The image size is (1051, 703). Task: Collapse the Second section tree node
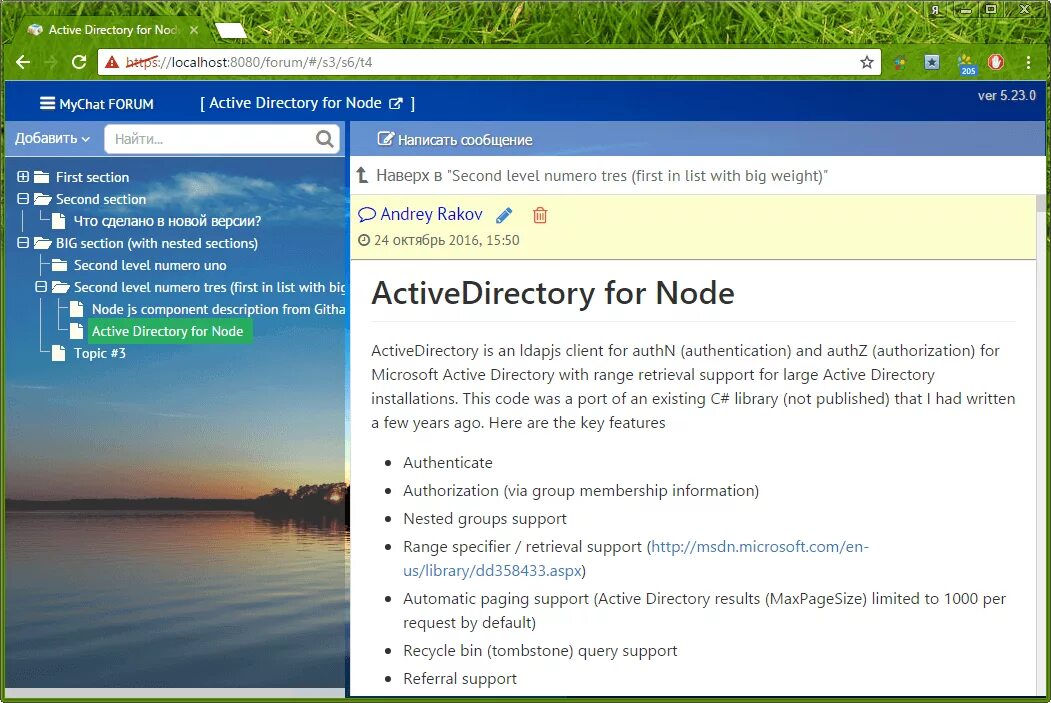point(23,198)
